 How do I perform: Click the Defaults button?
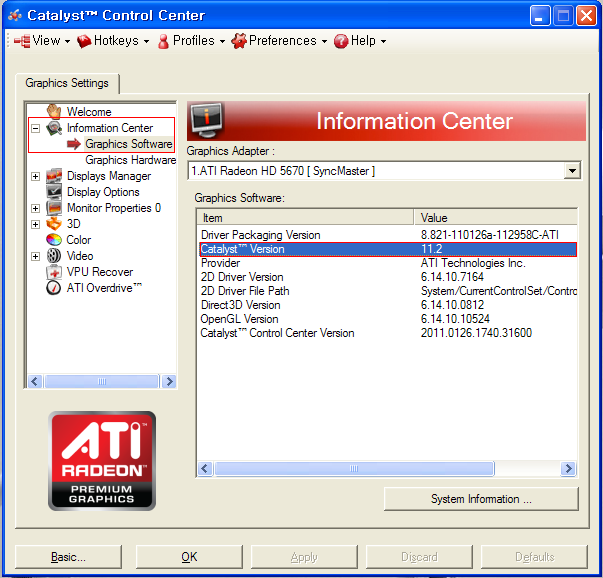click(x=535, y=557)
